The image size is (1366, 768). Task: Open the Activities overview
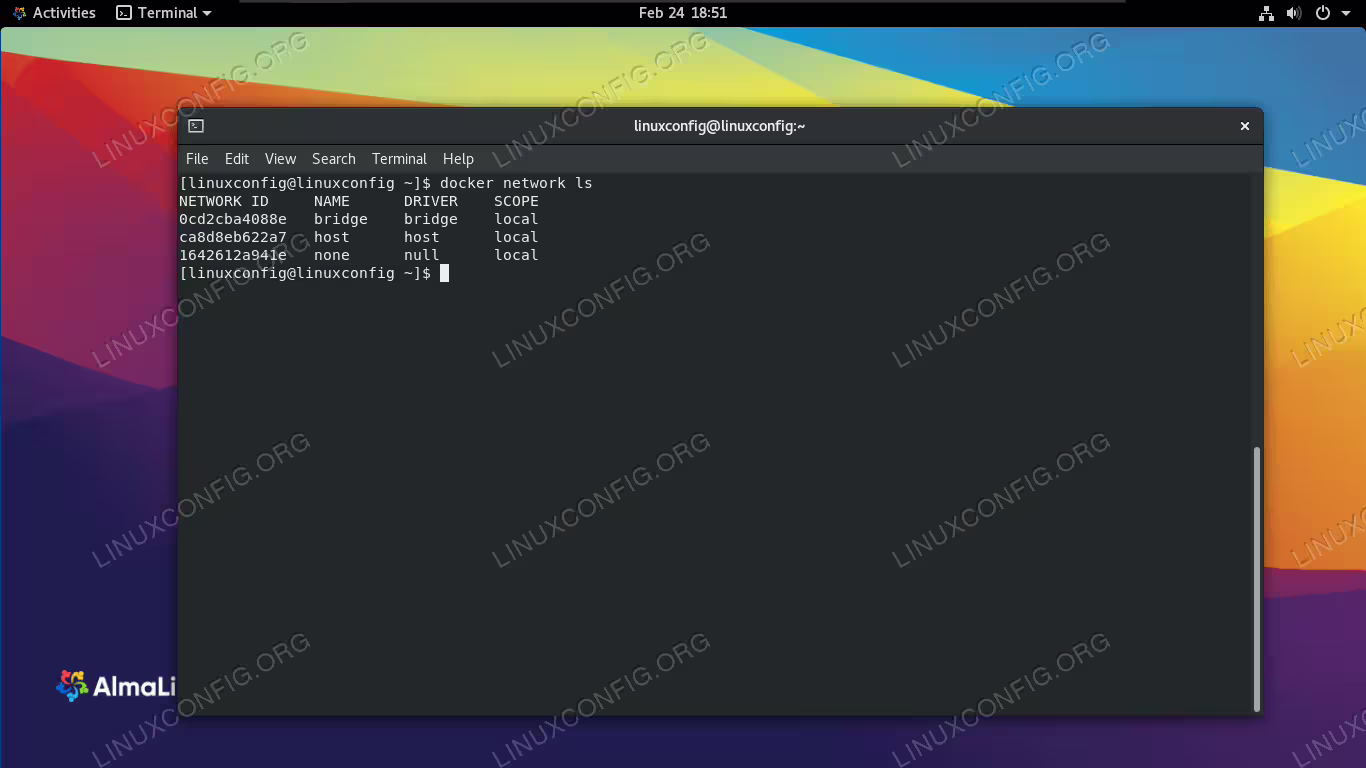click(x=54, y=13)
